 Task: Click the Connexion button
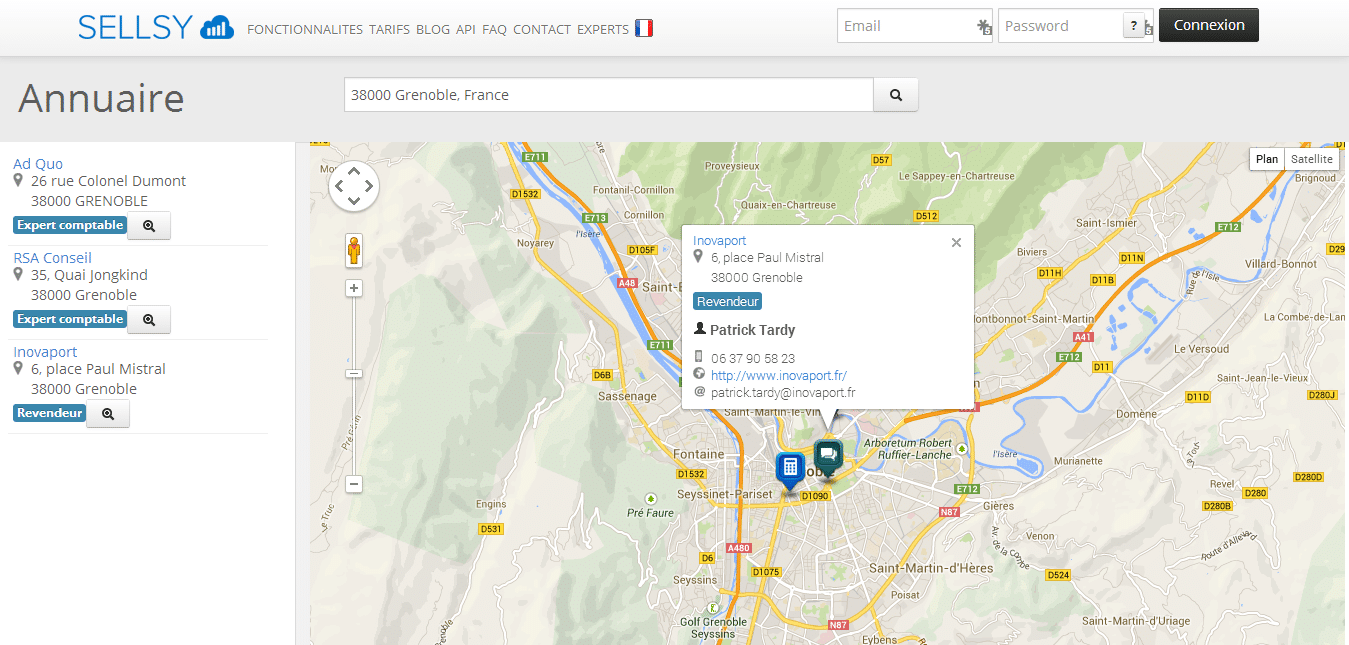(1209, 25)
